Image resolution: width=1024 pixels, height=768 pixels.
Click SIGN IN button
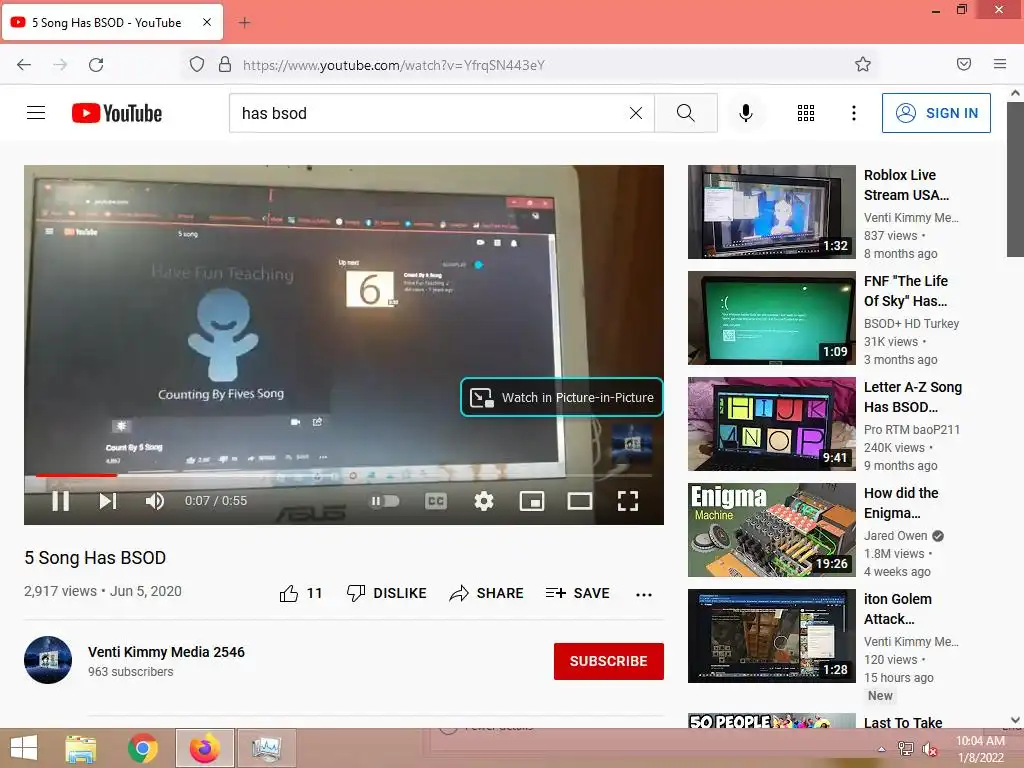[936, 113]
